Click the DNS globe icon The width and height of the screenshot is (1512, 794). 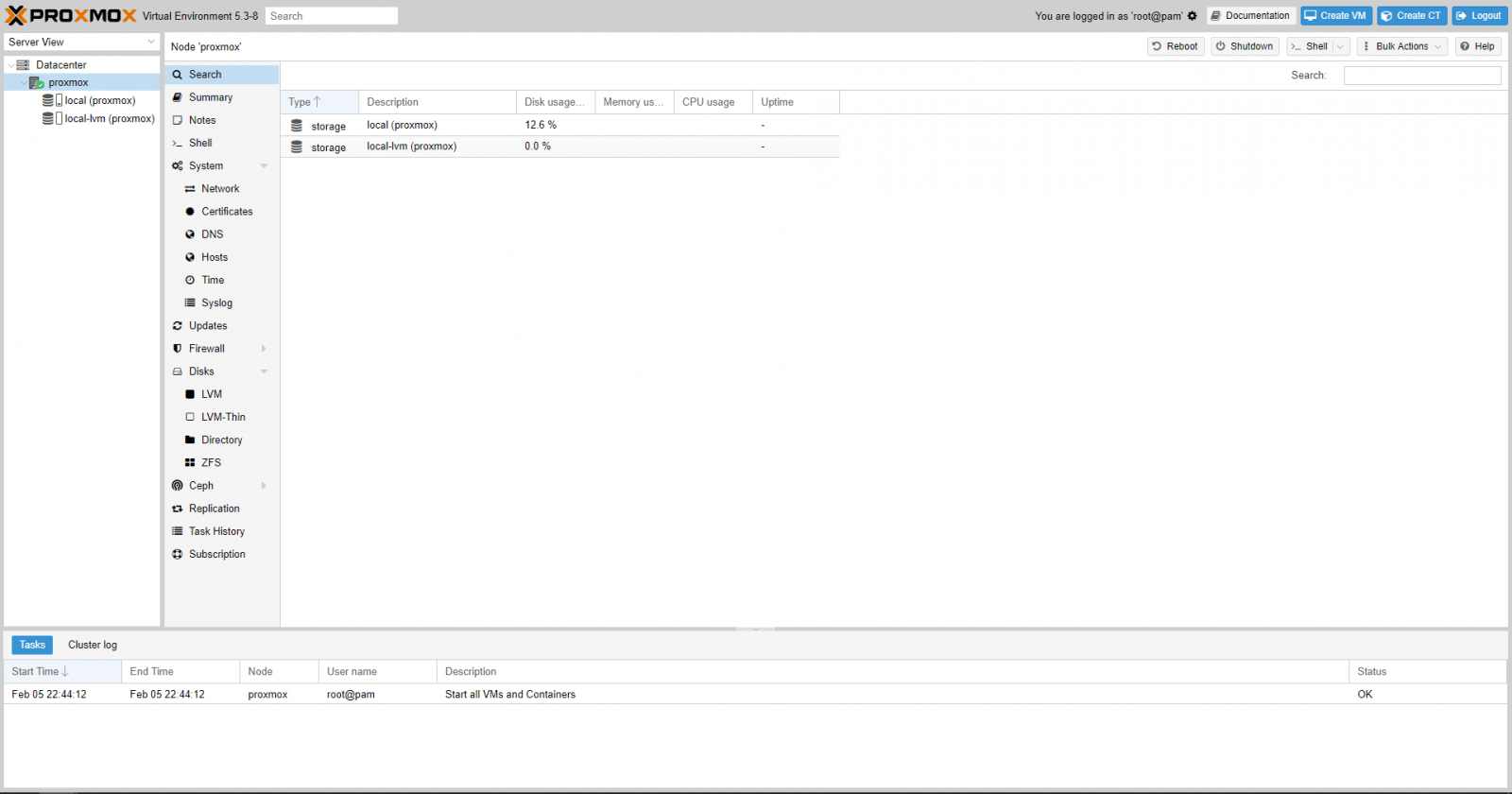tap(190, 234)
